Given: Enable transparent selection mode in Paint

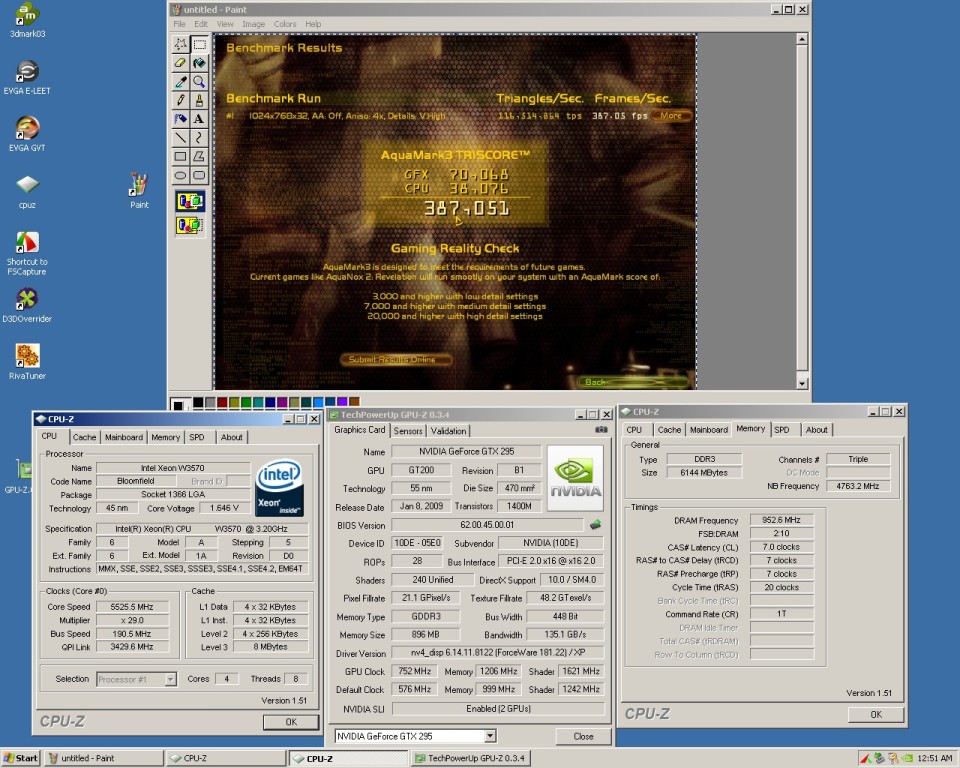Looking at the screenshot, I should click(190, 225).
